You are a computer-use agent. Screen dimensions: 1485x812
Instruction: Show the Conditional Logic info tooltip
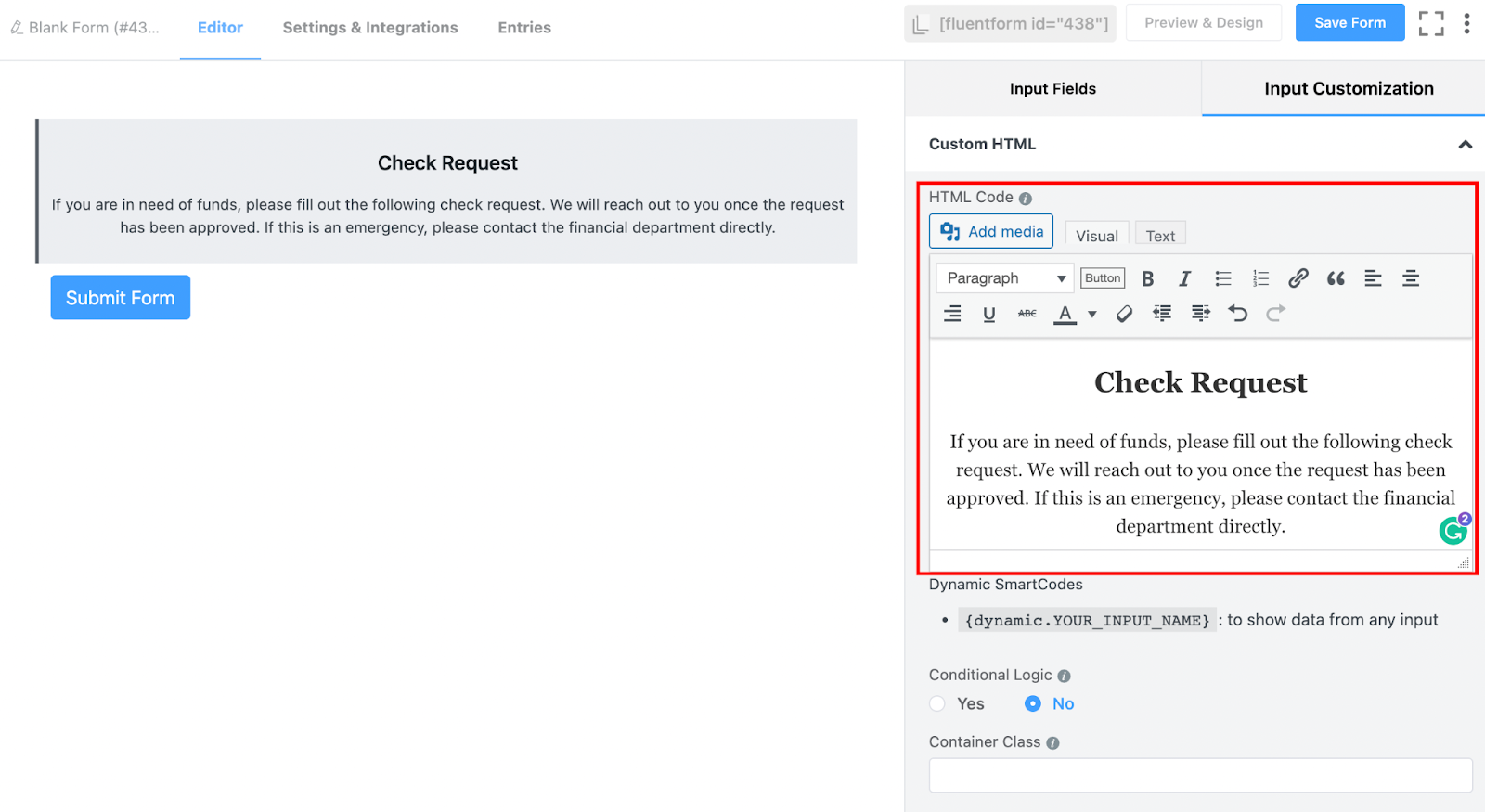coord(1065,677)
